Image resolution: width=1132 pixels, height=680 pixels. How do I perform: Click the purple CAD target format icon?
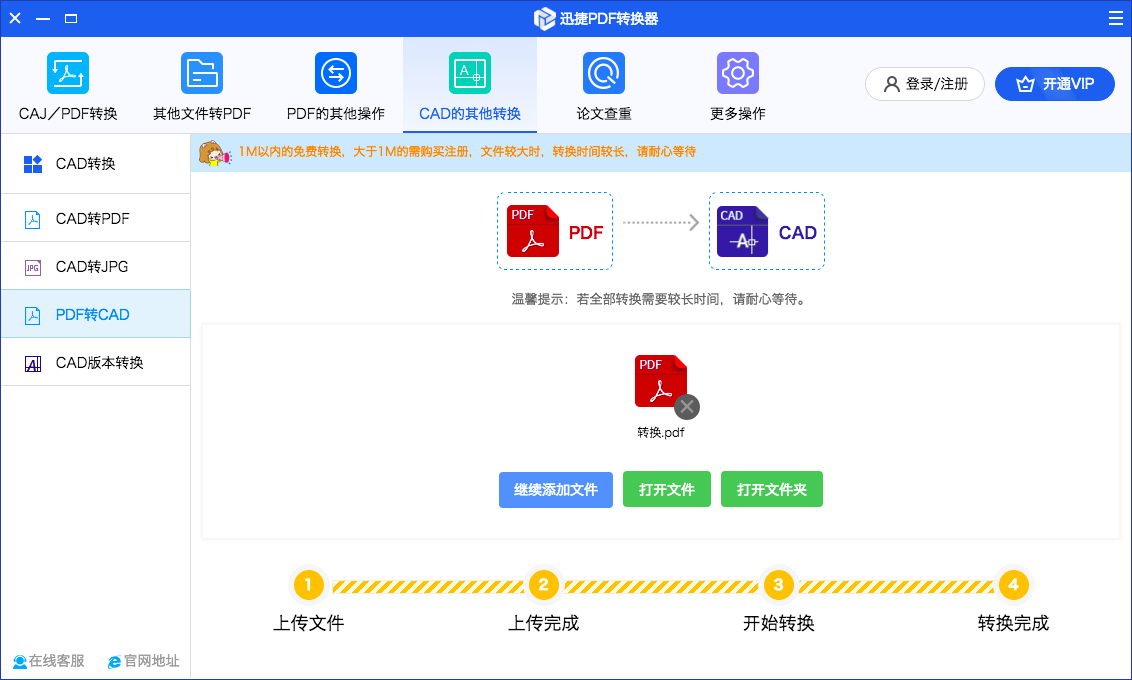coord(742,231)
